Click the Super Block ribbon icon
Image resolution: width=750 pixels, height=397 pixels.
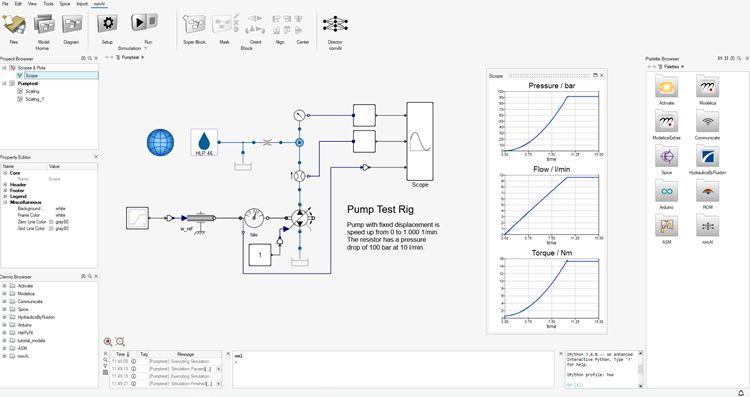point(194,24)
